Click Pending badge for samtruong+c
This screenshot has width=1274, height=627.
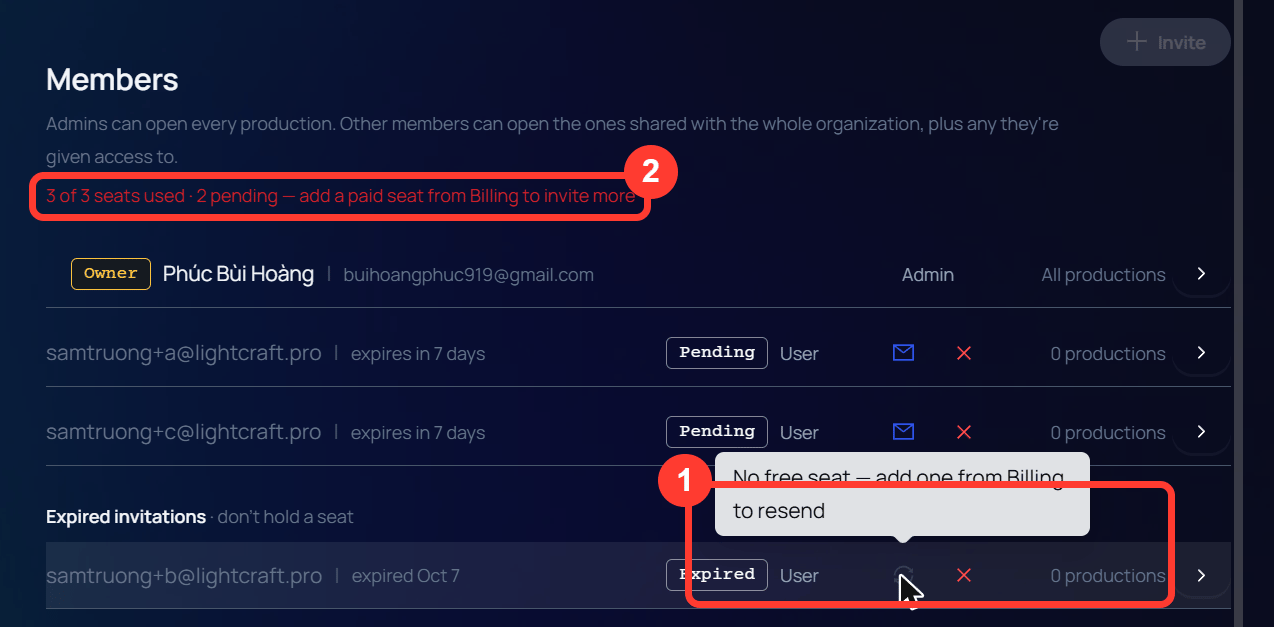click(x=717, y=431)
